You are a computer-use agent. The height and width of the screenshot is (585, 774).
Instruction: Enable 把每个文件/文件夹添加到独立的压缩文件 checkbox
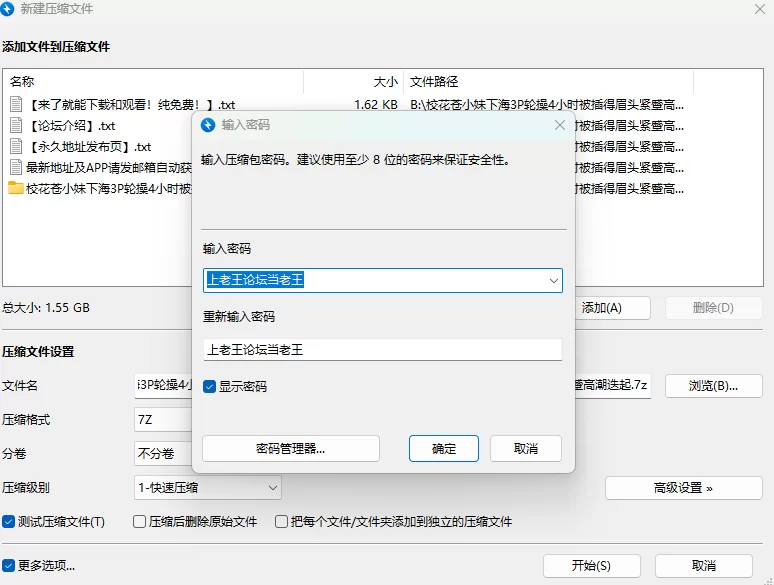[x=281, y=521]
